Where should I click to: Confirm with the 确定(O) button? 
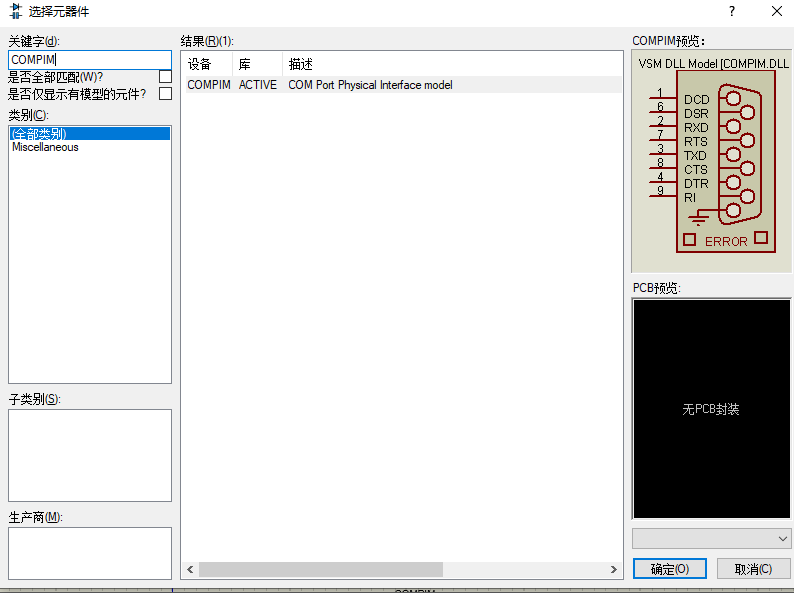click(x=669, y=569)
